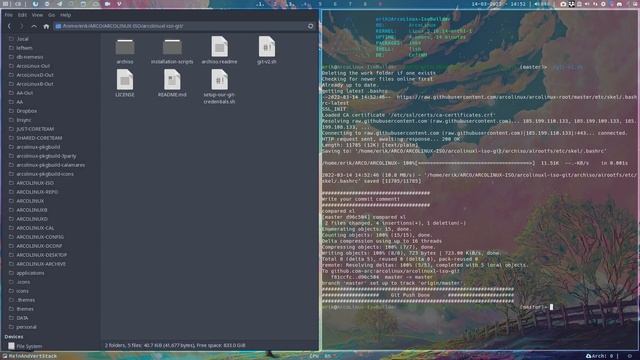The width and height of the screenshot is (640, 360).
Task: Open ARCOLINUXB bookmark in the sidebar
Action: coord(32,210)
